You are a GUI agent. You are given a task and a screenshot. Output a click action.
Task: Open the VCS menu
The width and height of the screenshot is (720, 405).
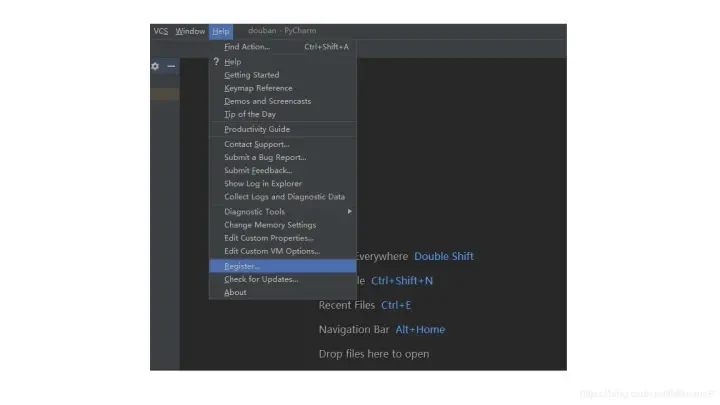(x=161, y=31)
